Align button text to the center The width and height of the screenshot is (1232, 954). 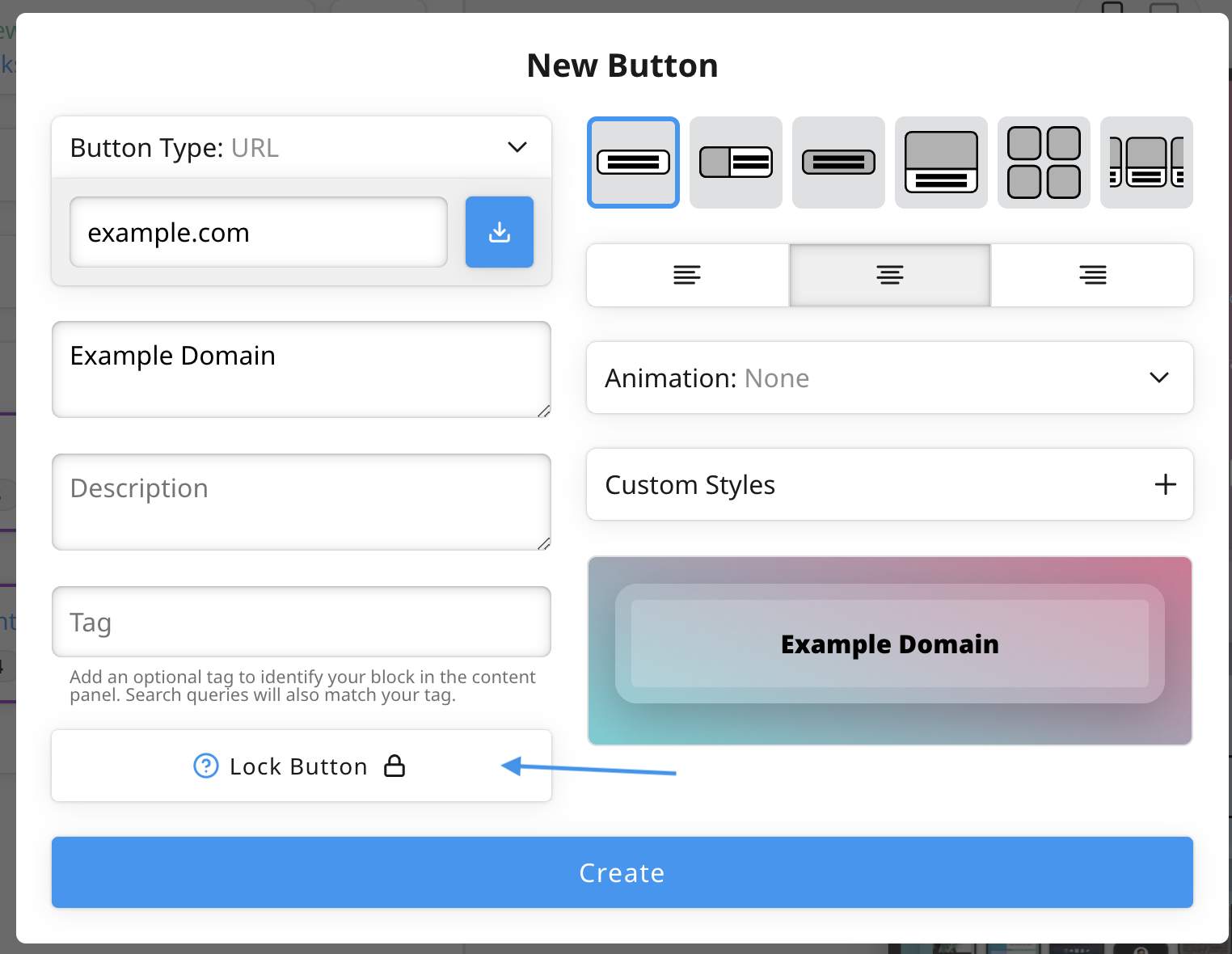(890, 275)
